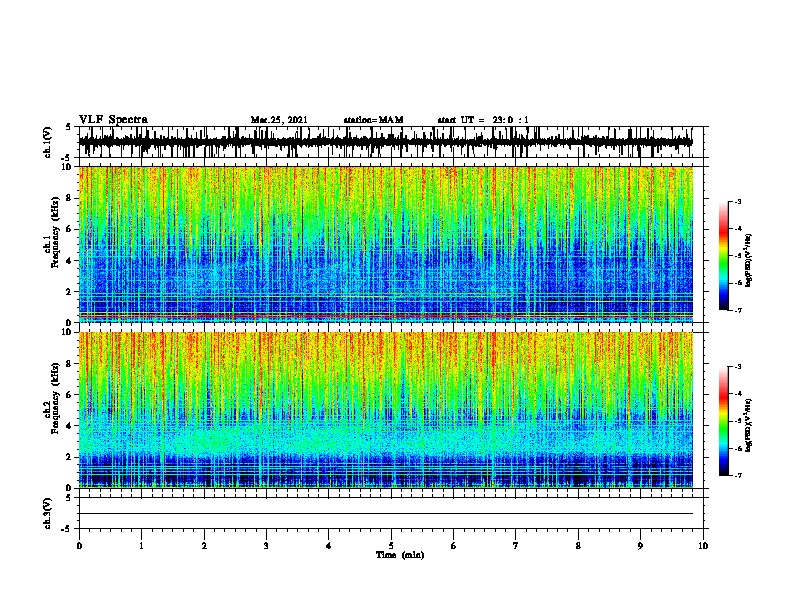Click the "station=MAM" header label

point(373,120)
